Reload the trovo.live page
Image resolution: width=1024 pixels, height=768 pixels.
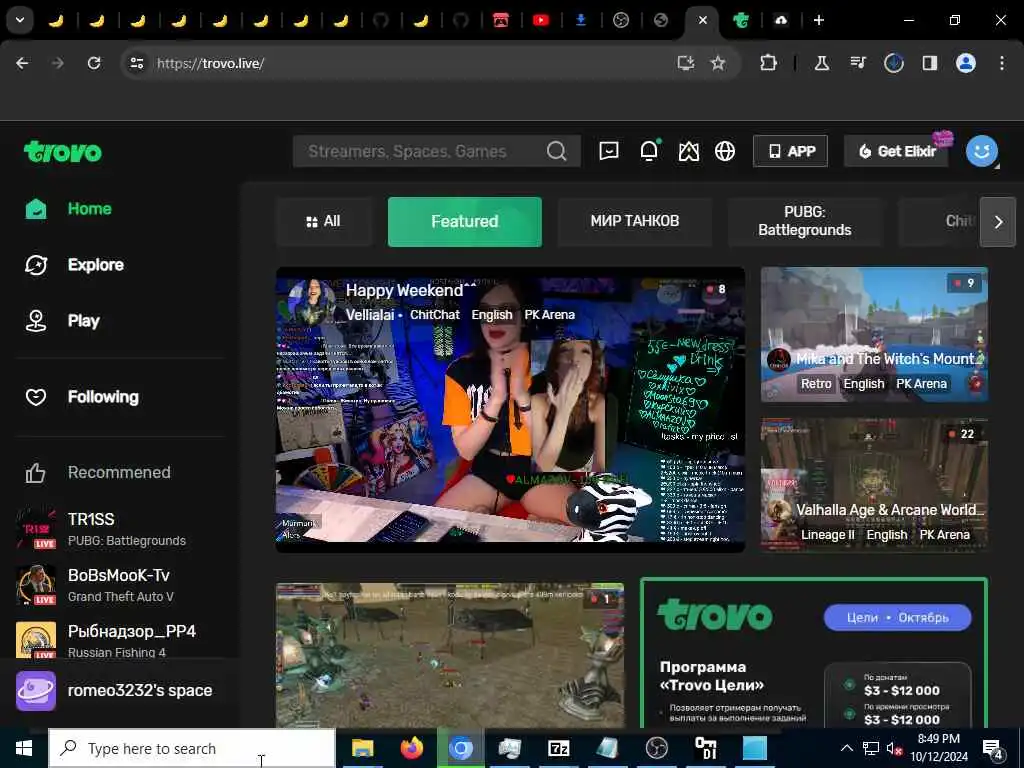point(94,63)
